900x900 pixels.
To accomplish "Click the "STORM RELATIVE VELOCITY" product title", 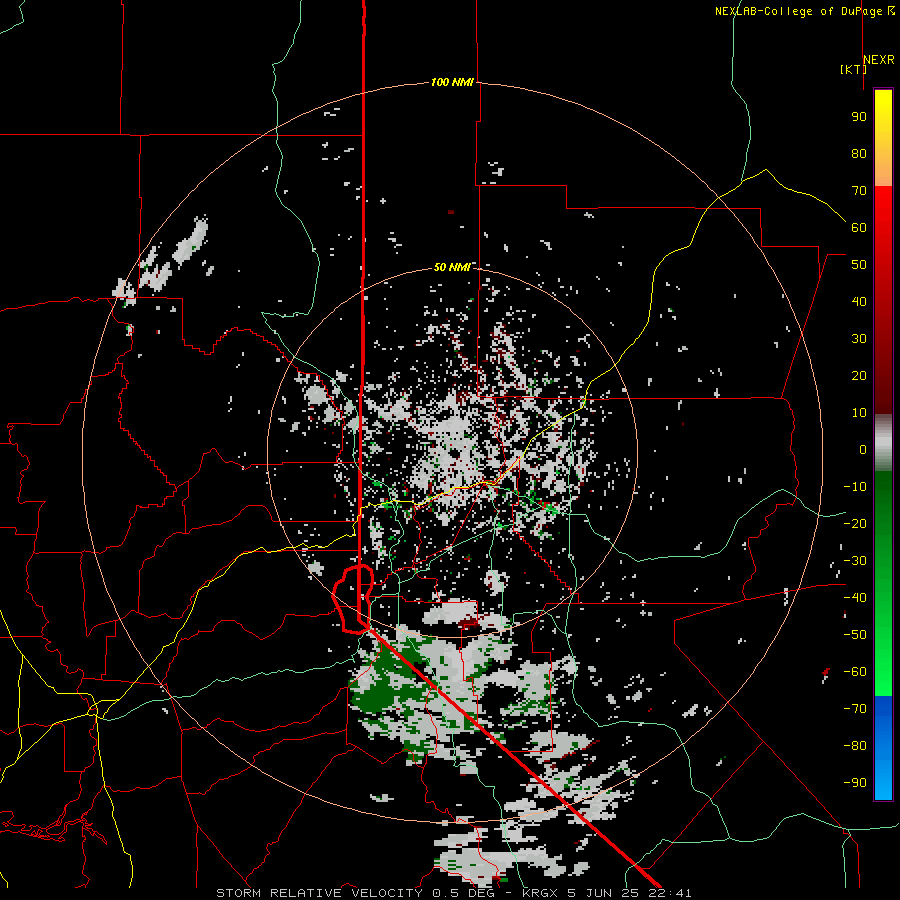I will pyautogui.click(x=319, y=893).
